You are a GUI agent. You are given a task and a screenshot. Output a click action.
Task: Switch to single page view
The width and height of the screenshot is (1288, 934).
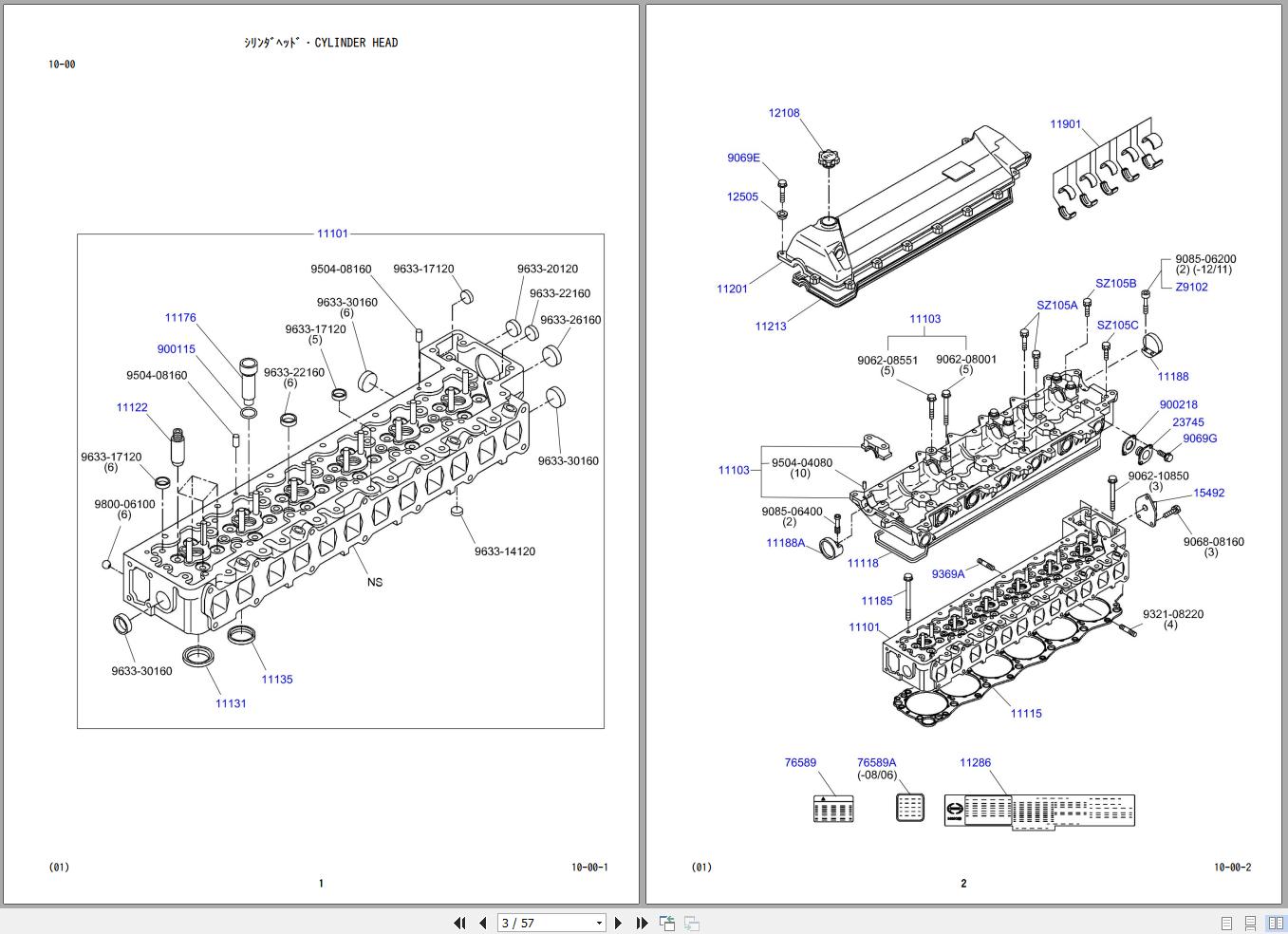[x=1226, y=923]
